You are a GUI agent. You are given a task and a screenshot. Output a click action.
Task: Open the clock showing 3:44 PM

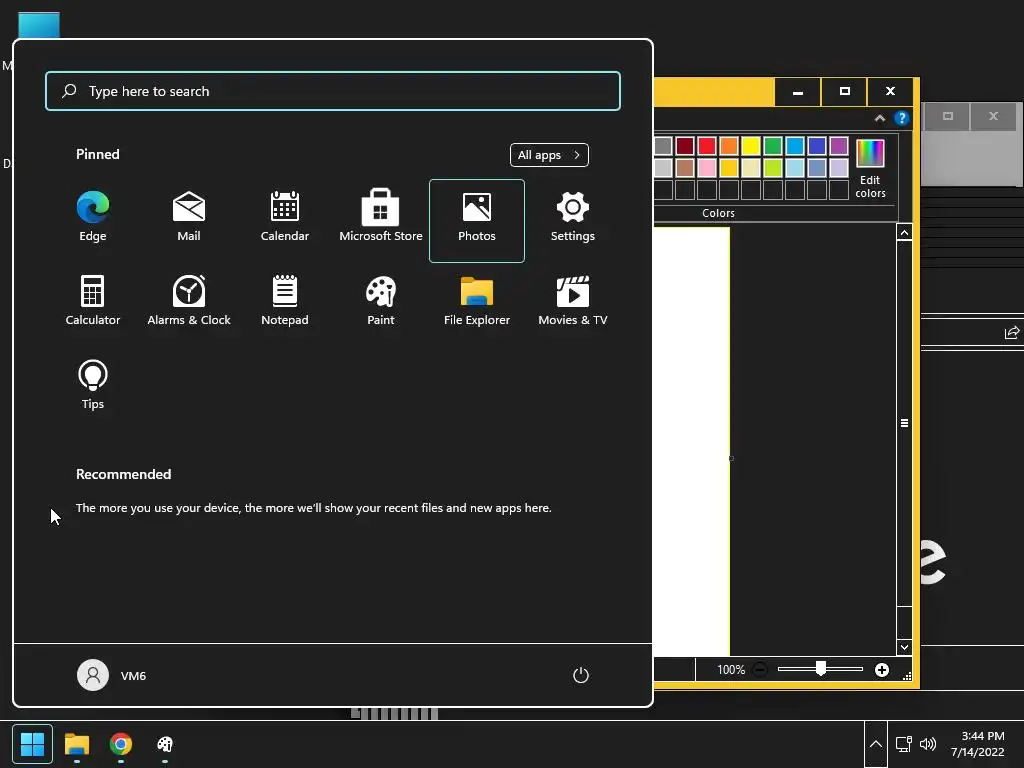pyautogui.click(x=978, y=744)
